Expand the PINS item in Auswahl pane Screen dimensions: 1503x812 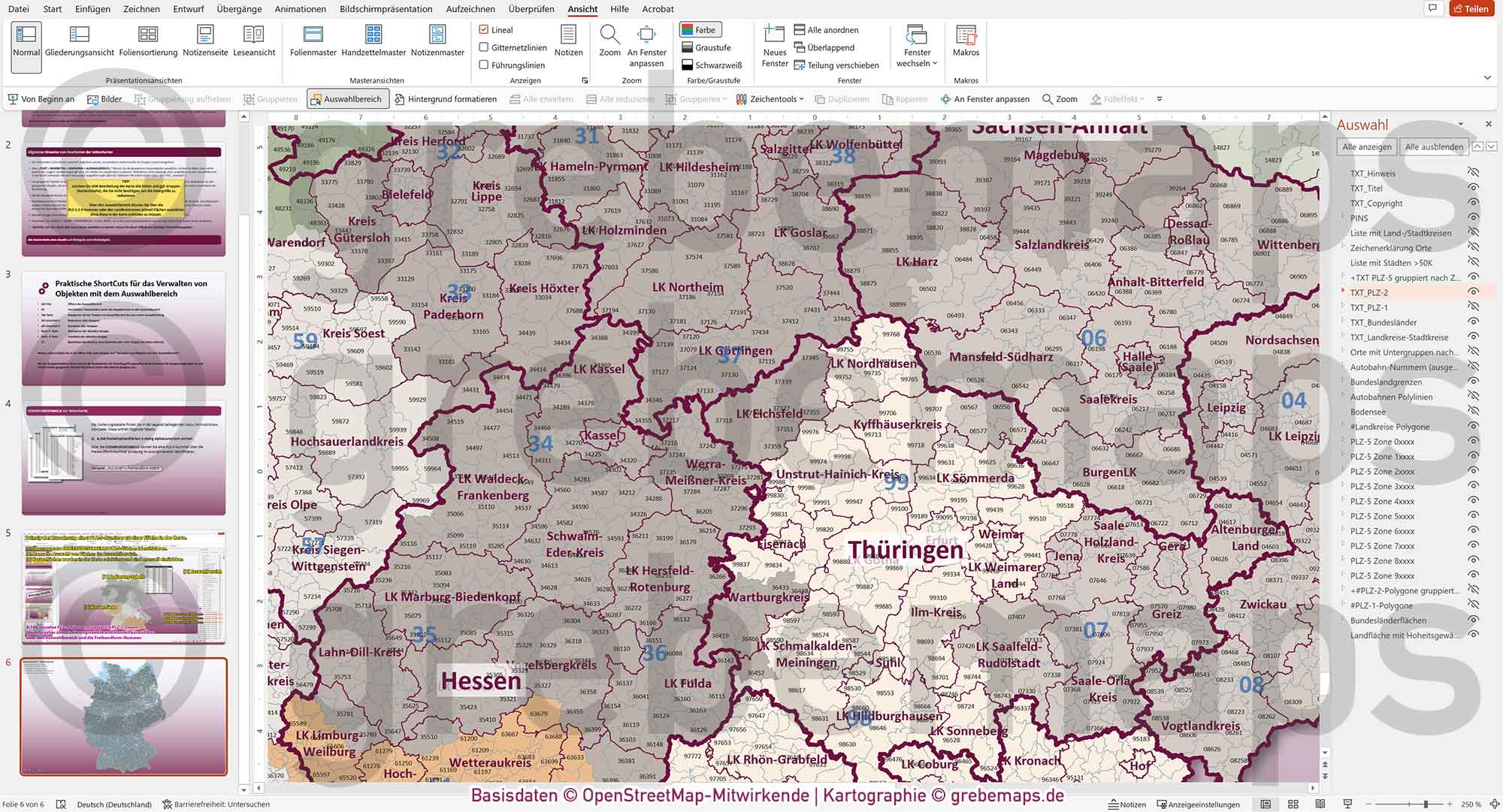1344,218
